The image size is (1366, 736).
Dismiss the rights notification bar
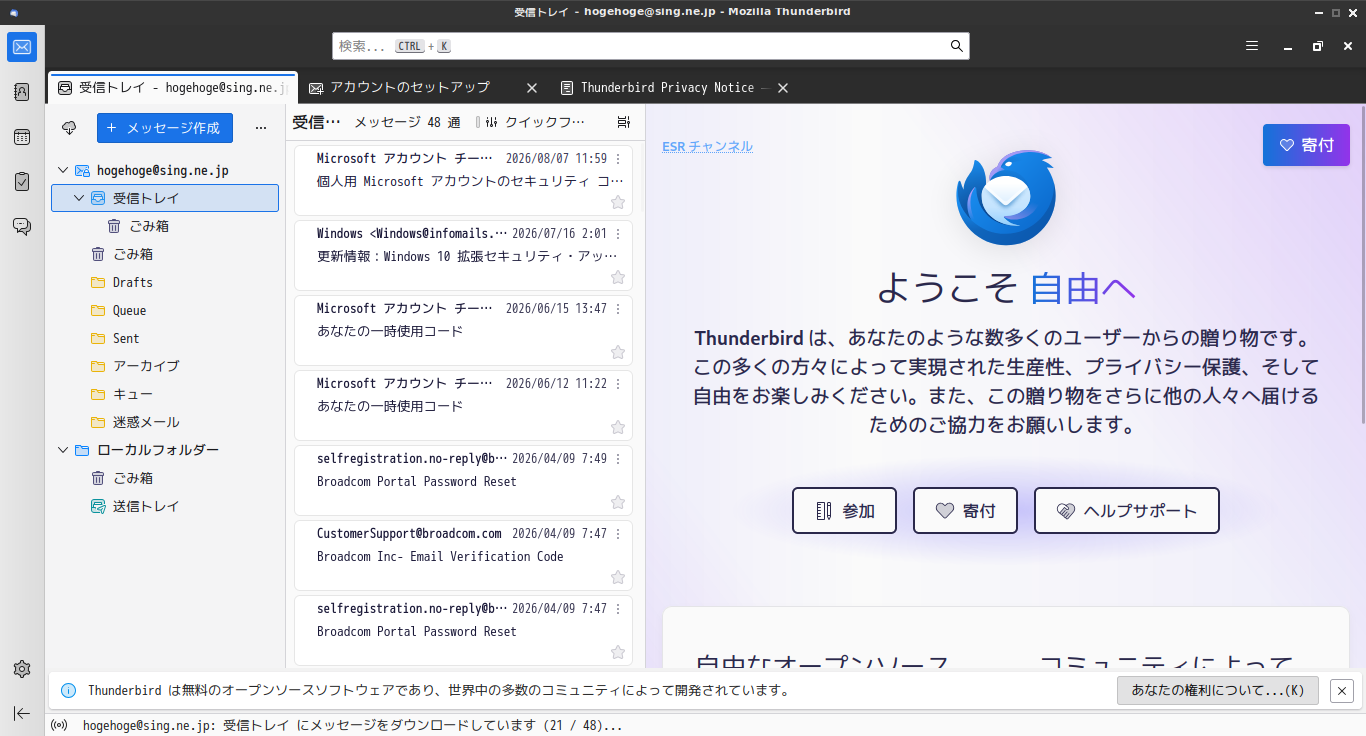(x=1342, y=690)
